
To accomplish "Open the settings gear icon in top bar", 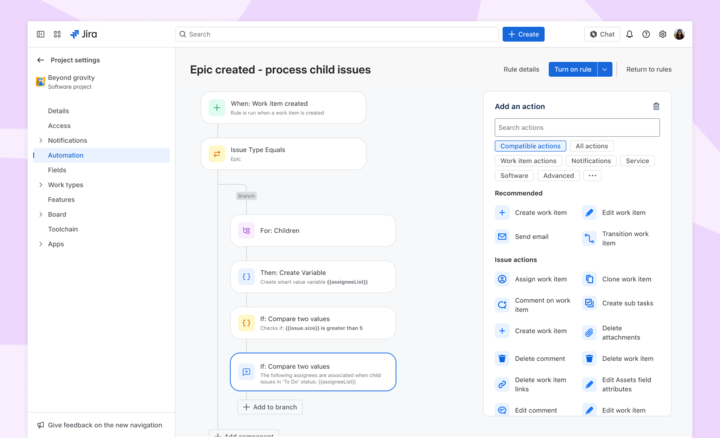I will pyautogui.click(x=662, y=34).
